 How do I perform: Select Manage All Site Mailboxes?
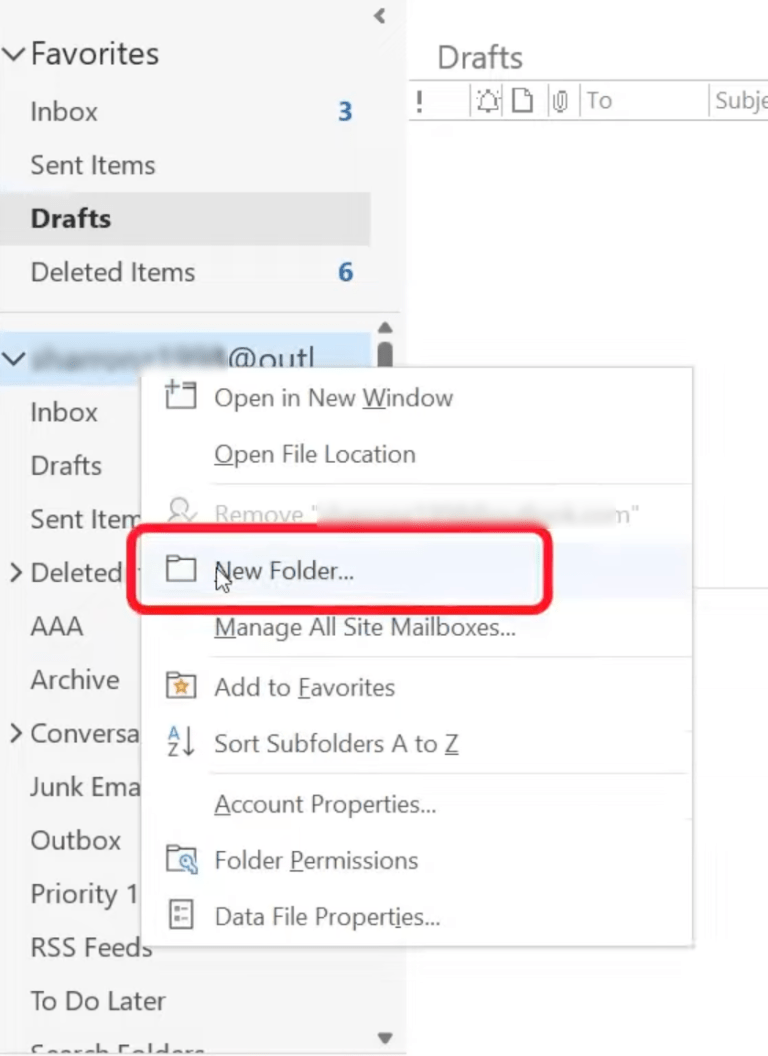click(x=364, y=628)
